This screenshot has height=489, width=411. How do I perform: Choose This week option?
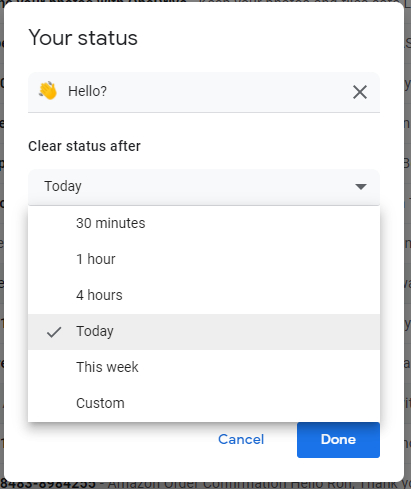tap(204, 367)
